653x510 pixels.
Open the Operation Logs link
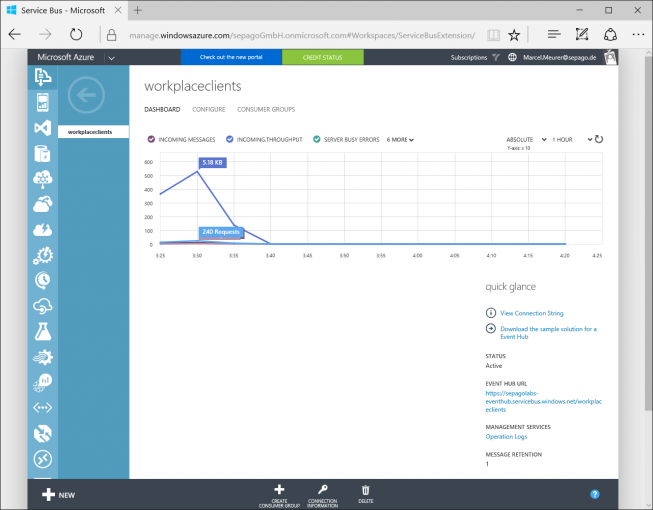pyautogui.click(x=506, y=436)
